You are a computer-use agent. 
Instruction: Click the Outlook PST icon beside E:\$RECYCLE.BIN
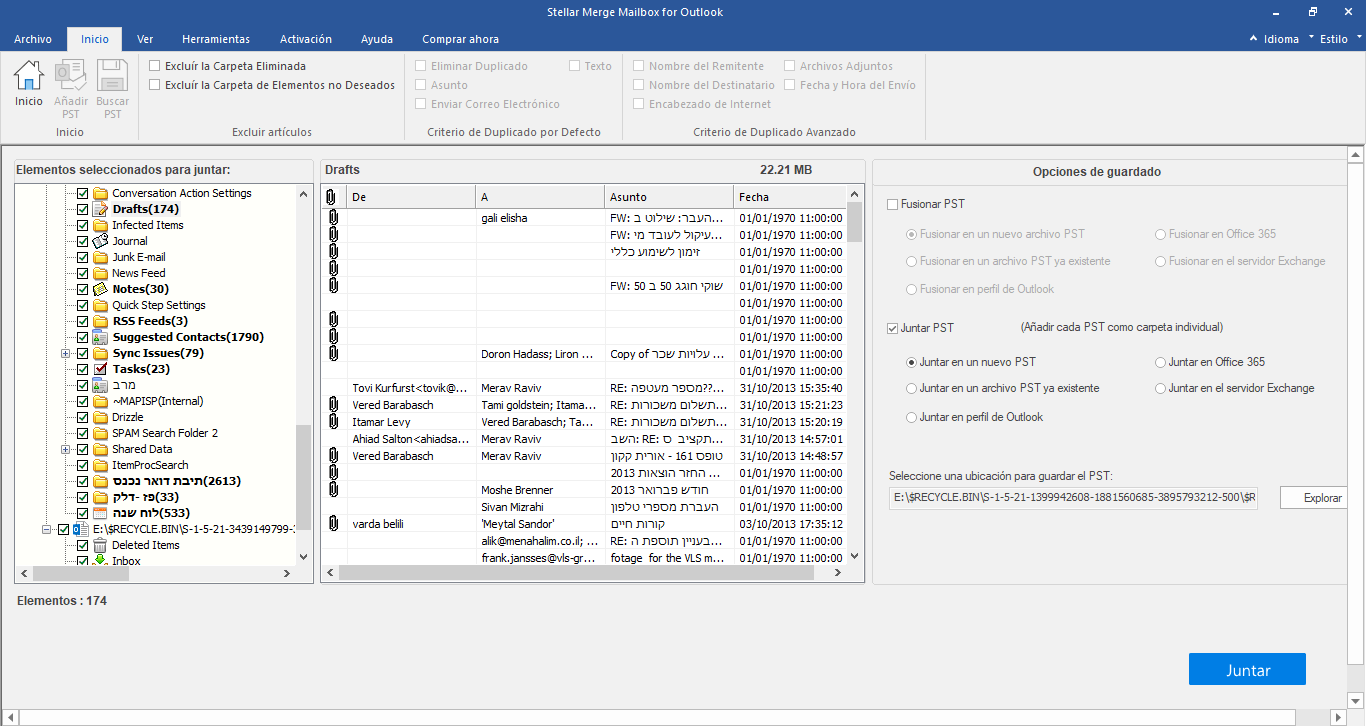pos(81,529)
